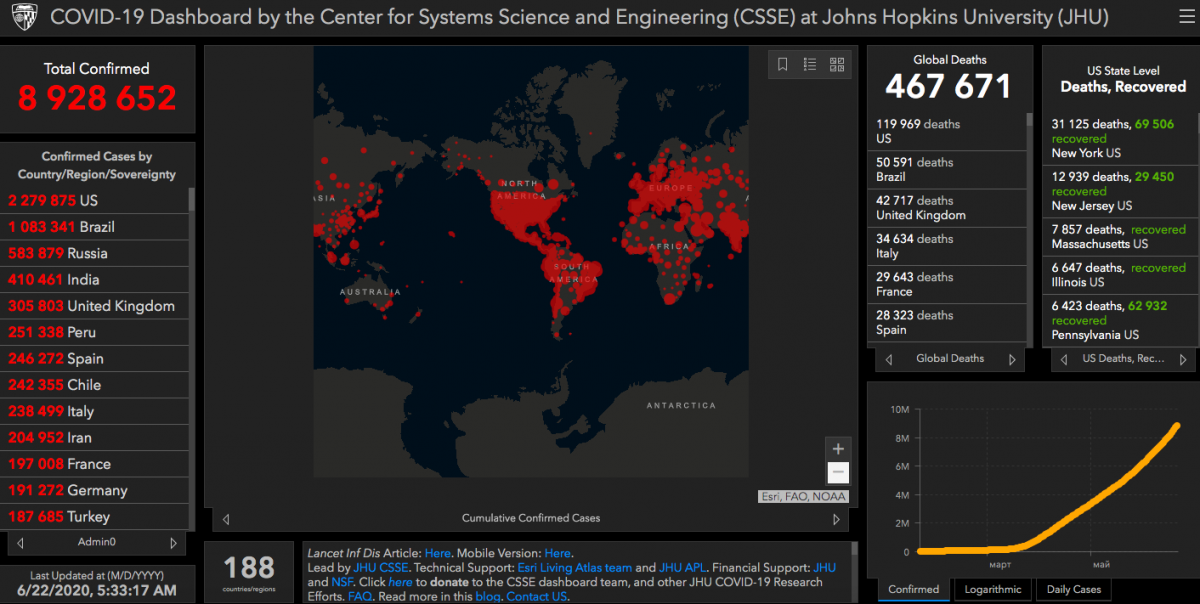
Task: Select India in confirmed cases list
Action: 94,280
